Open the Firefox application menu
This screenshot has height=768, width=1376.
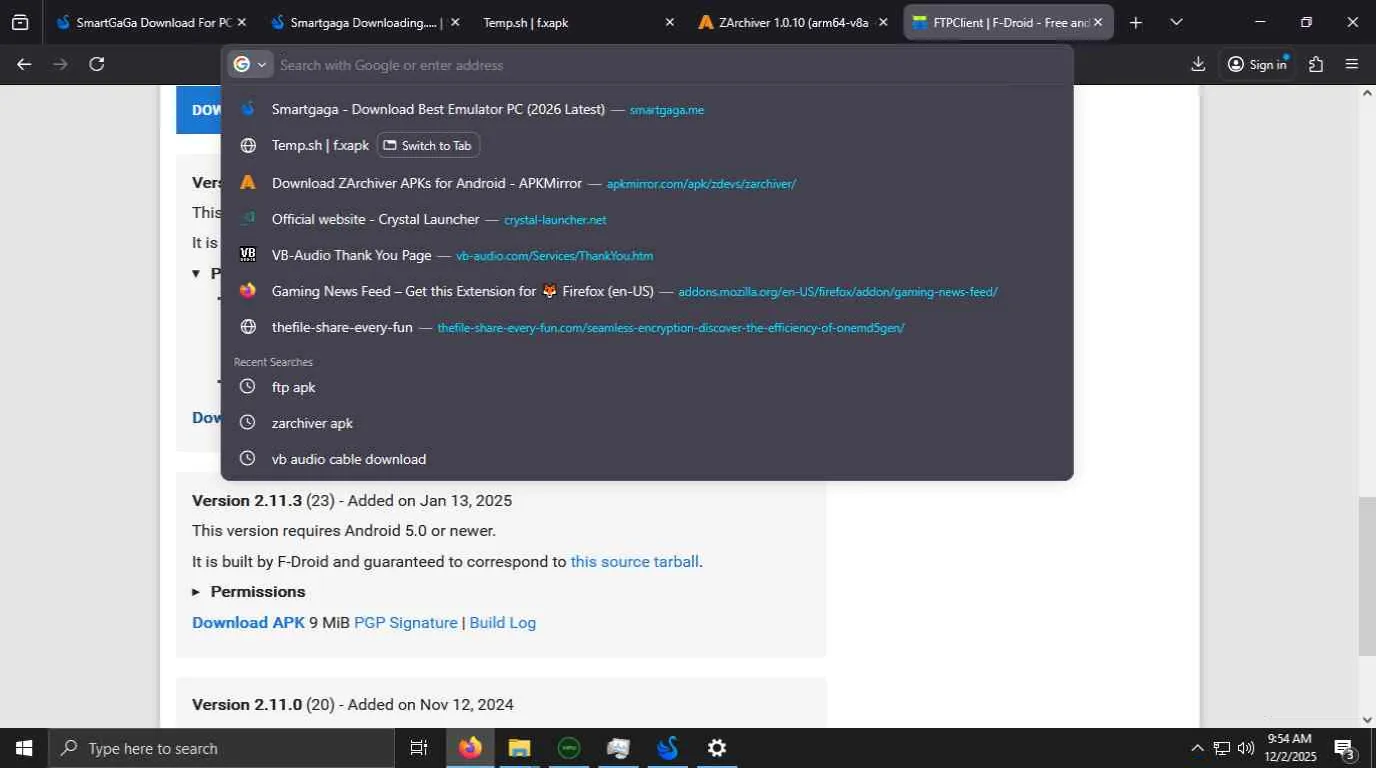[x=1352, y=64]
